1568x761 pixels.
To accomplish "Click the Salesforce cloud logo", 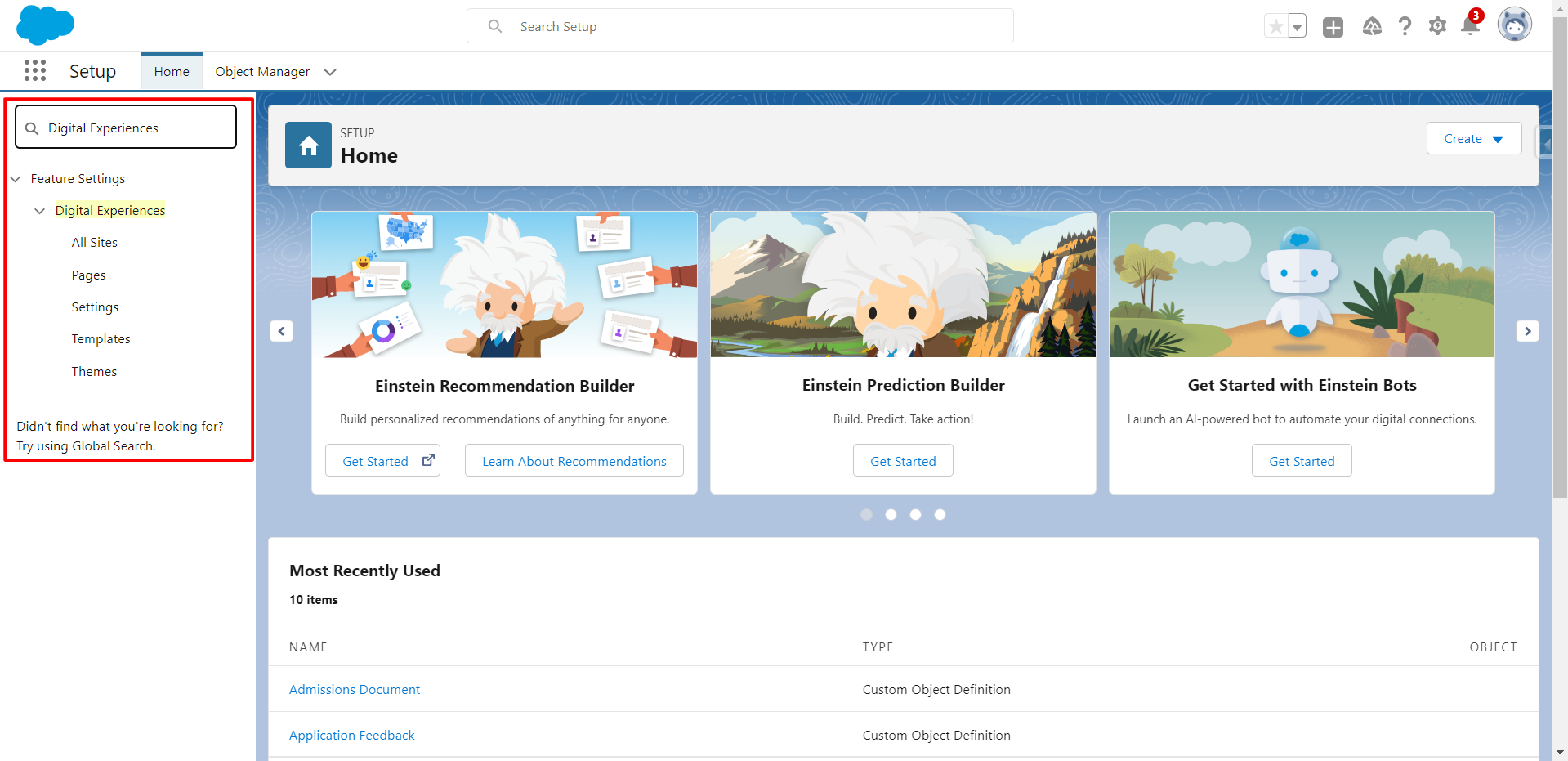I will coord(45,25).
